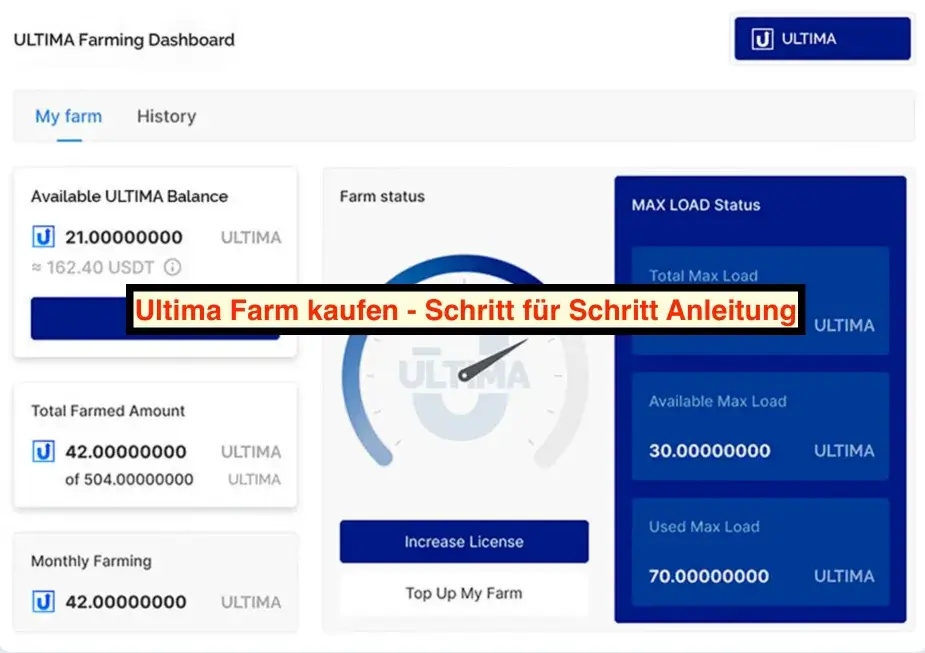This screenshot has height=653, width=925.
Task: Select the My farm tab
Action: (68, 116)
